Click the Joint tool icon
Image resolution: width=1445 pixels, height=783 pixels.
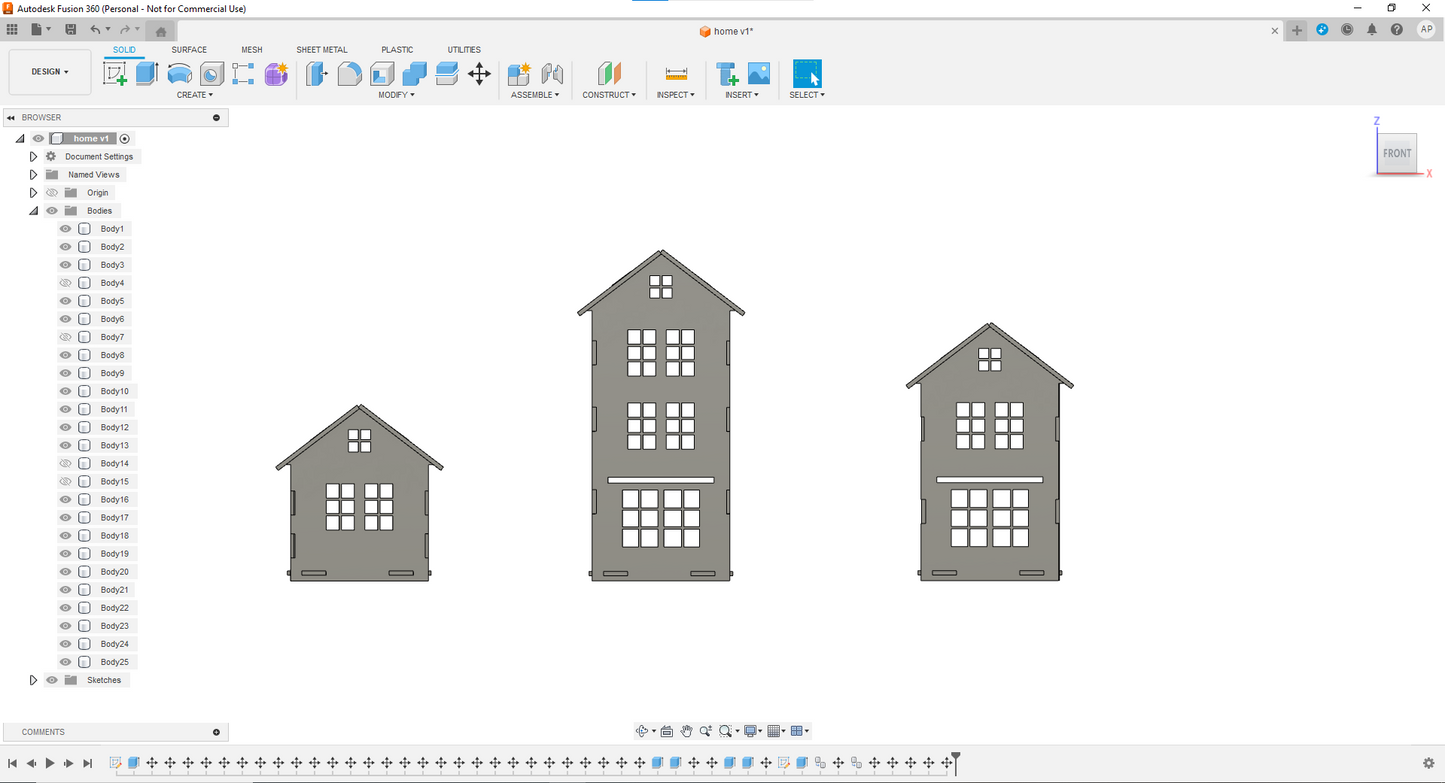click(552, 73)
